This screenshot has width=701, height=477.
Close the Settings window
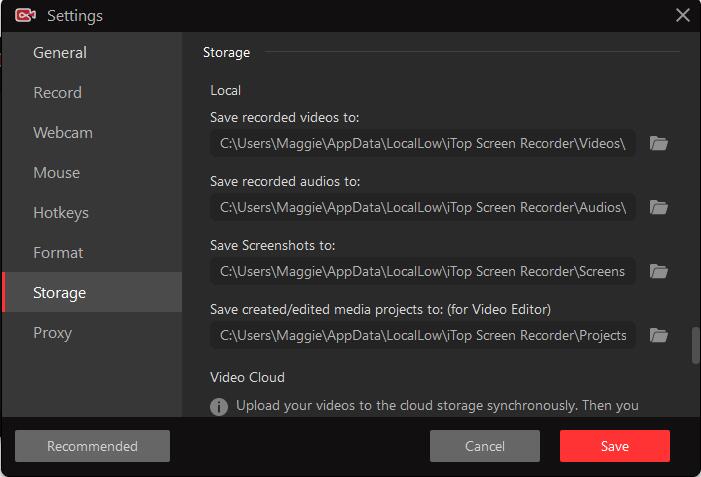pyautogui.click(x=683, y=15)
